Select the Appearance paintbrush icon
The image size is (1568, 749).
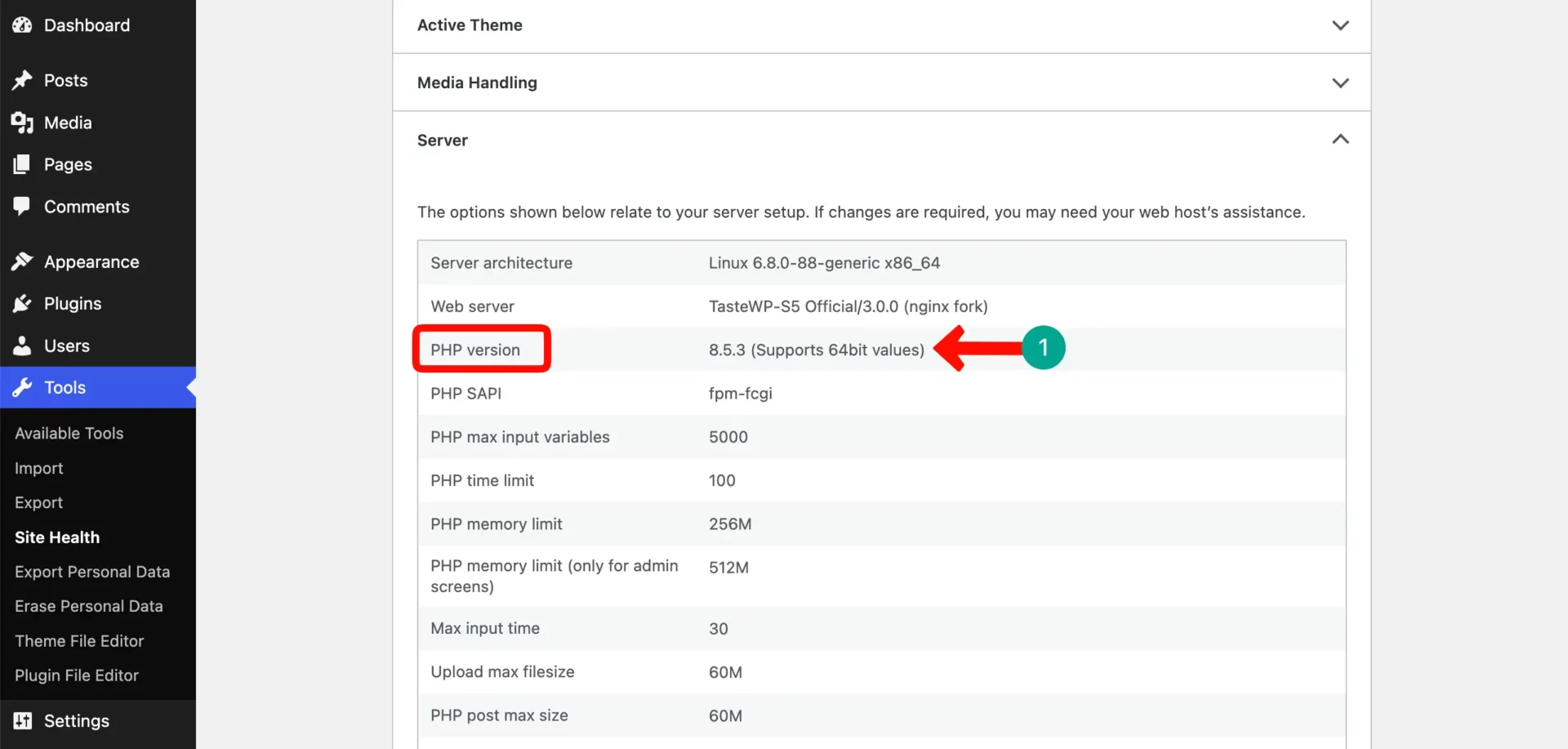click(x=22, y=261)
